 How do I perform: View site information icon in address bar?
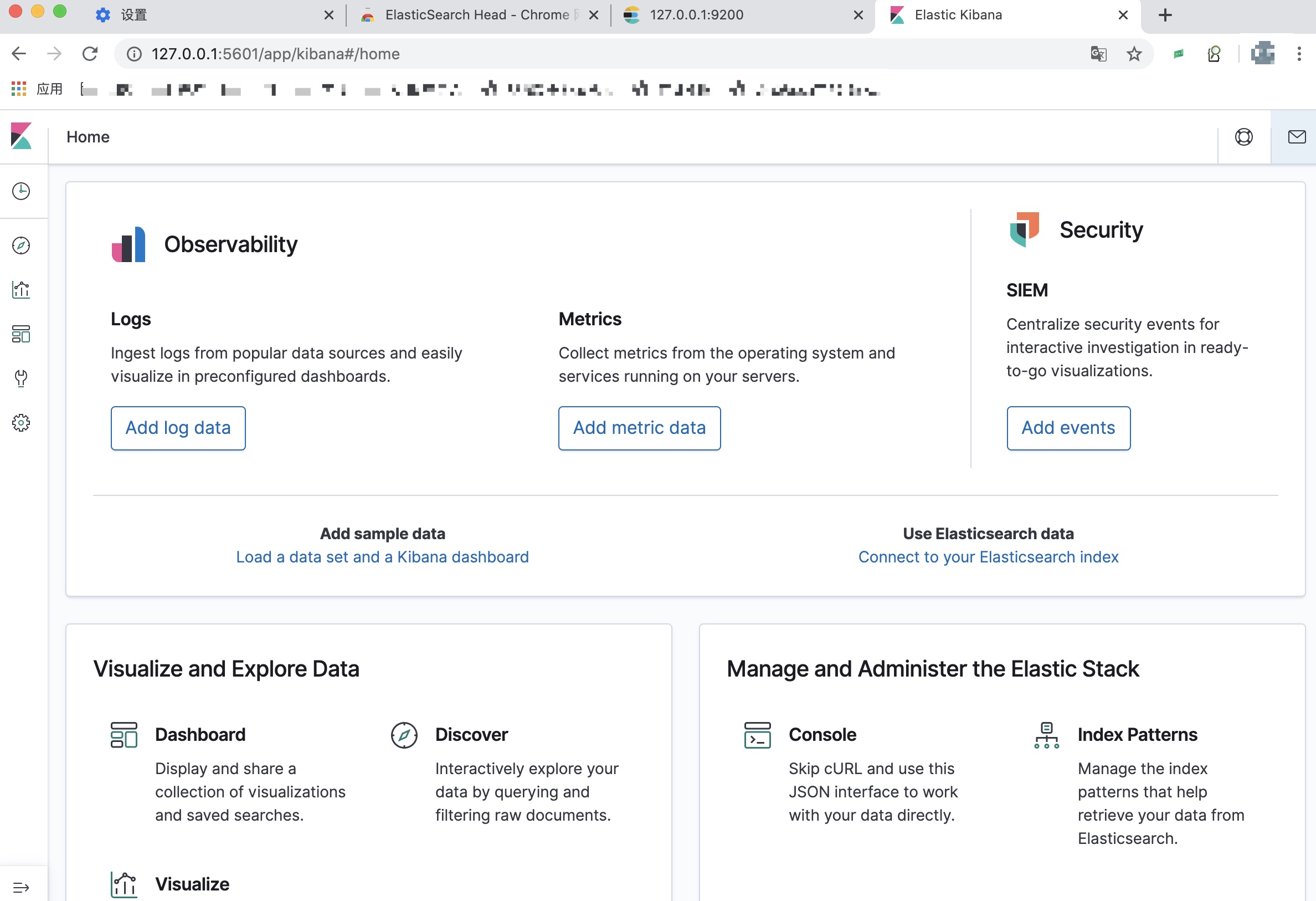coord(133,54)
